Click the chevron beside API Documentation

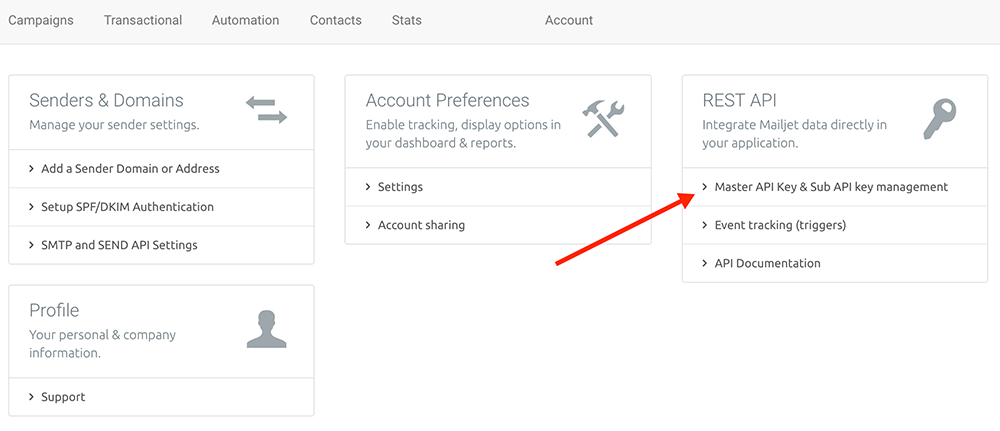[x=705, y=263]
